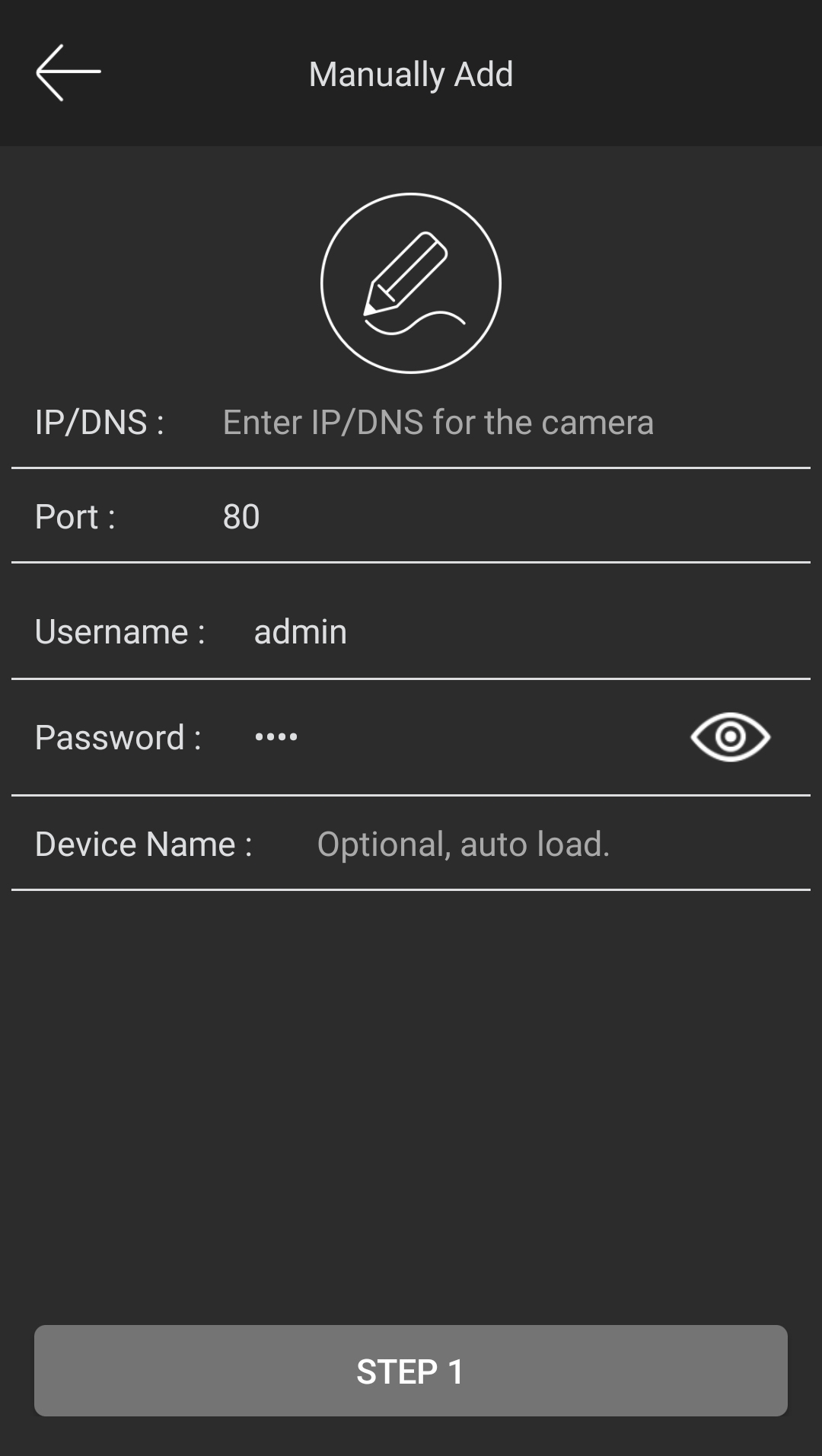Show password with the eye icon
This screenshot has width=822, height=1456.
730,736
